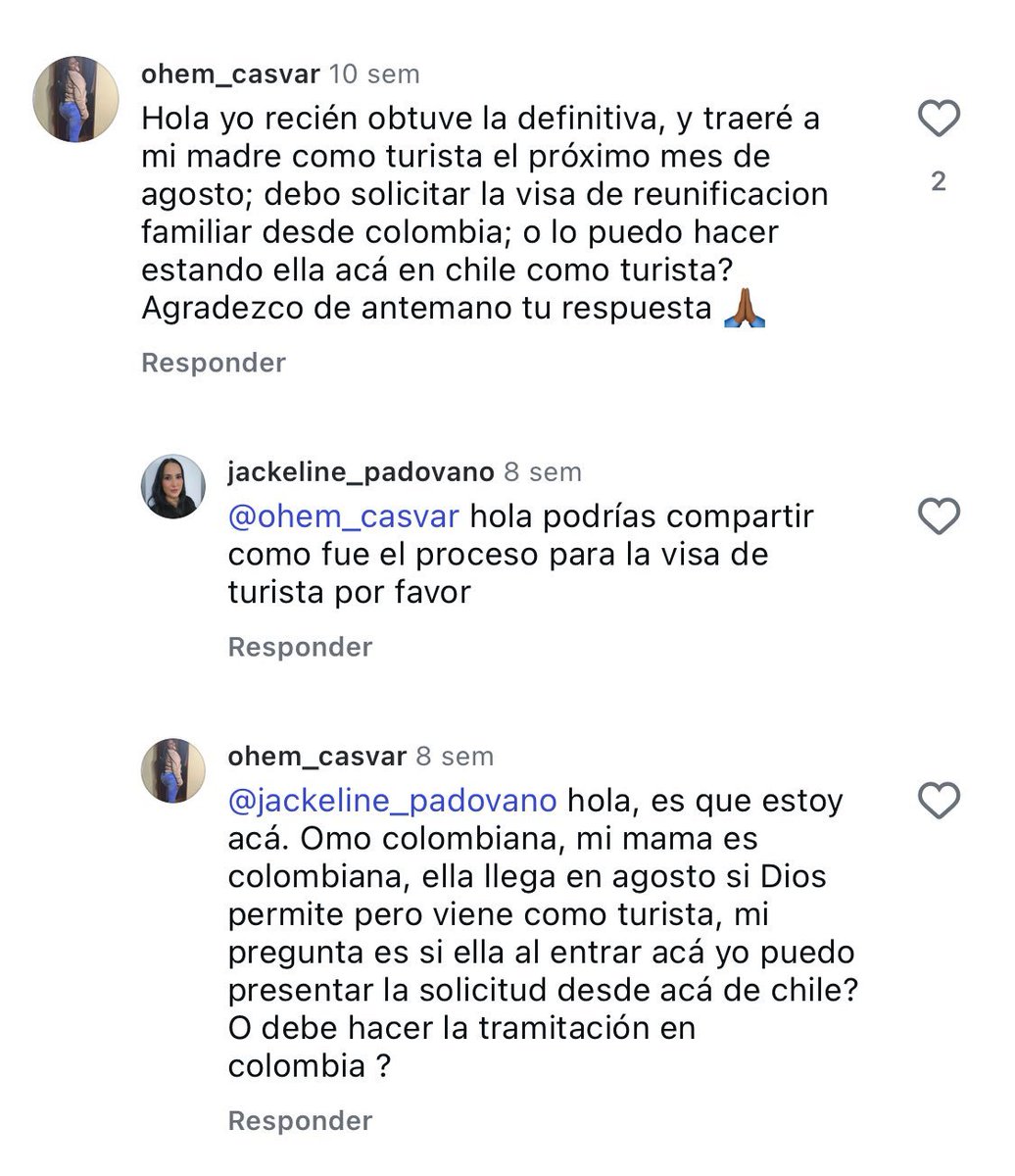The image size is (1015, 1176).
Task: Follow the @ohem_casvar mention link
Action: (x=343, y=516)
